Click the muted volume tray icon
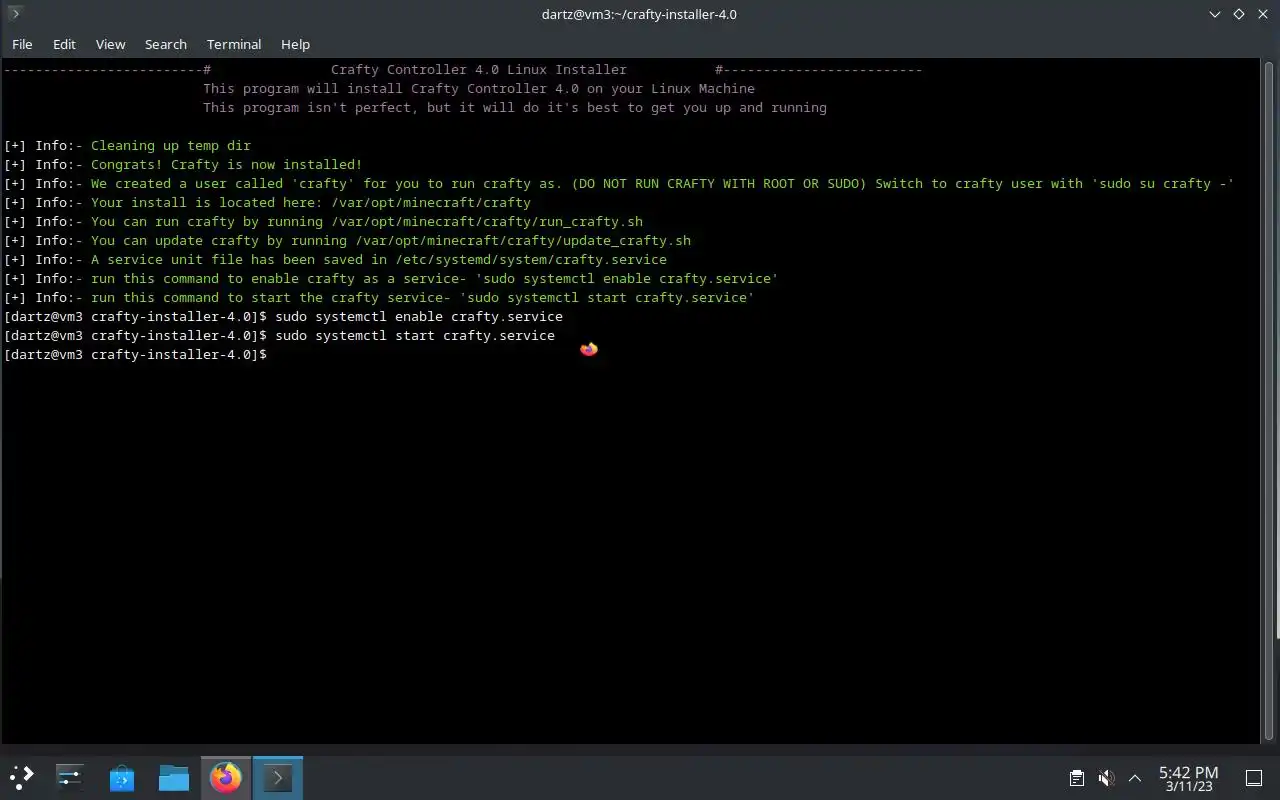 (x=1106, y=777)
